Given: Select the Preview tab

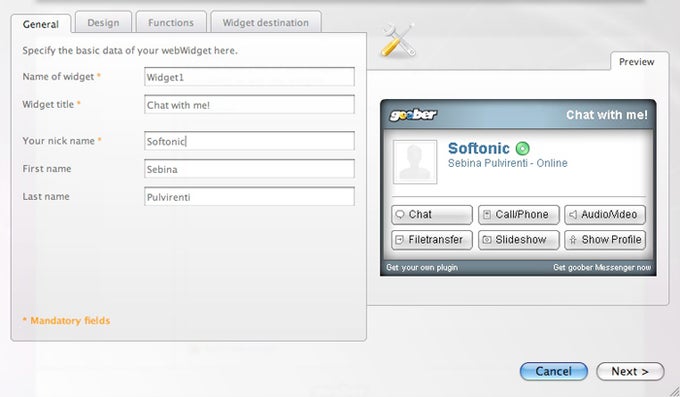Looking at the screenshot, I should click(x=636, y=62).
